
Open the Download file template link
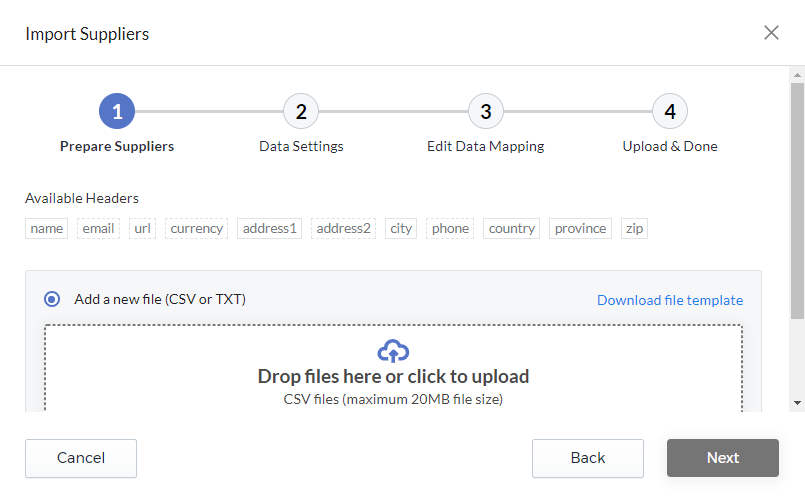(670, 300)
